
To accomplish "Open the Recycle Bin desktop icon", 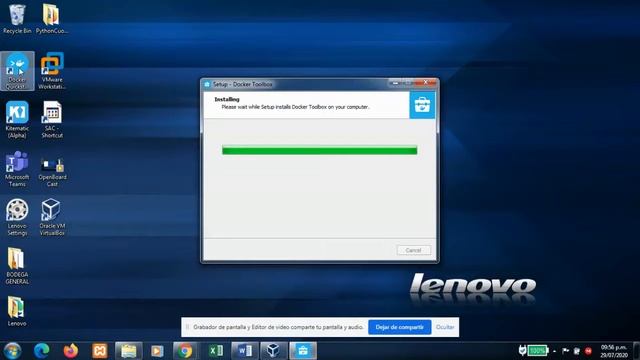I will [17, 19].
